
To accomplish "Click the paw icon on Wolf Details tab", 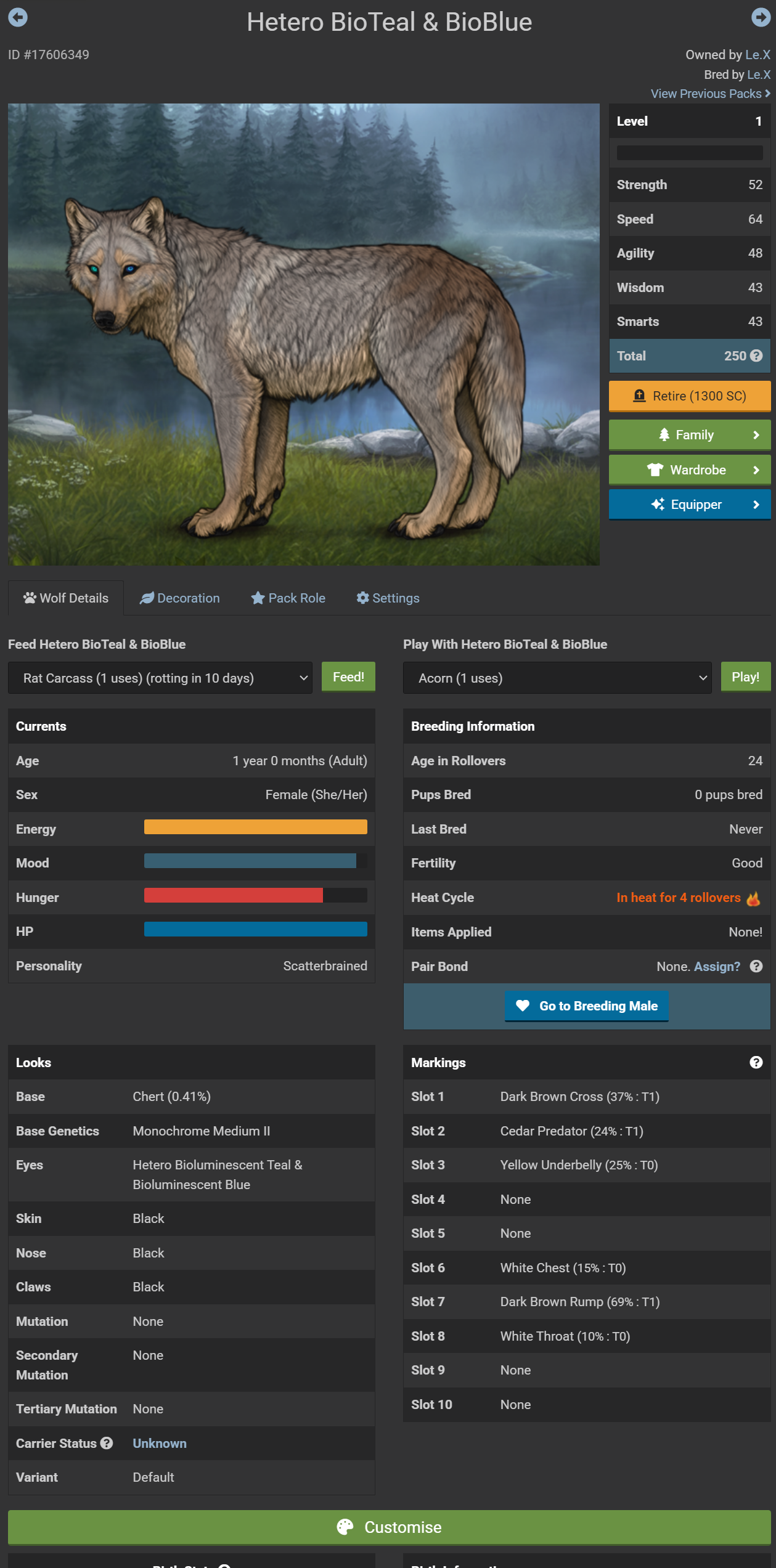I will 30,598.
